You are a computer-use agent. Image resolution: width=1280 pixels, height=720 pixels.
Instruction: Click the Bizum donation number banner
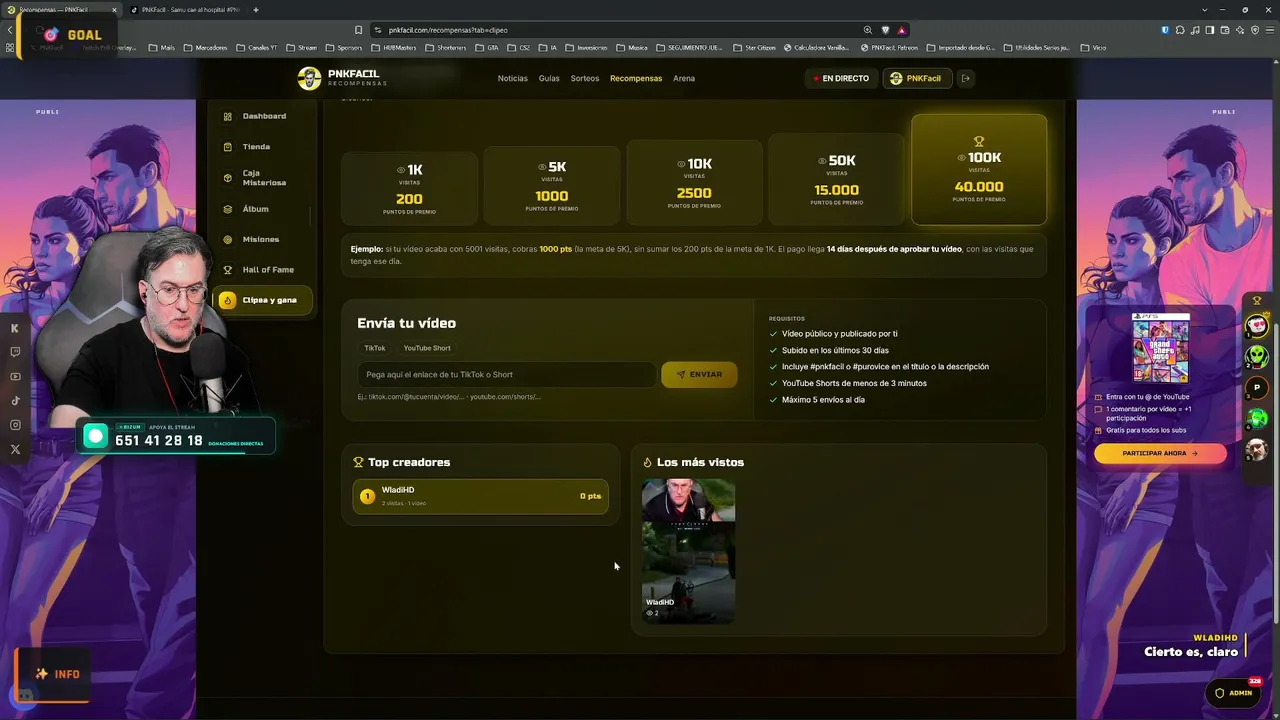point(176,436)
